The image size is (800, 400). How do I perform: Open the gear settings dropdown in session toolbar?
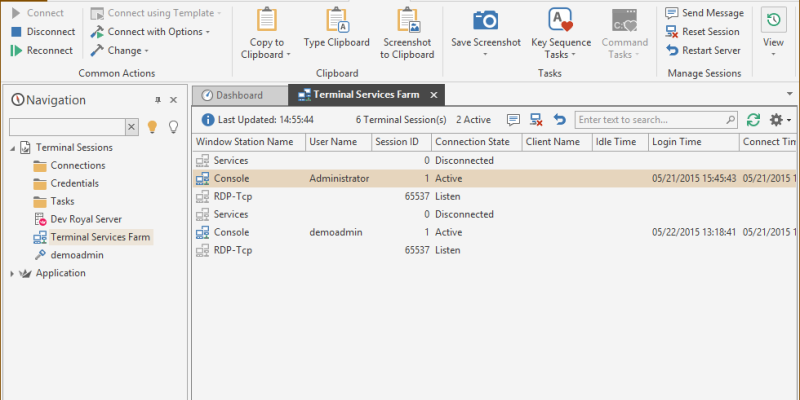pyautogui.click(x=779, y=120)
